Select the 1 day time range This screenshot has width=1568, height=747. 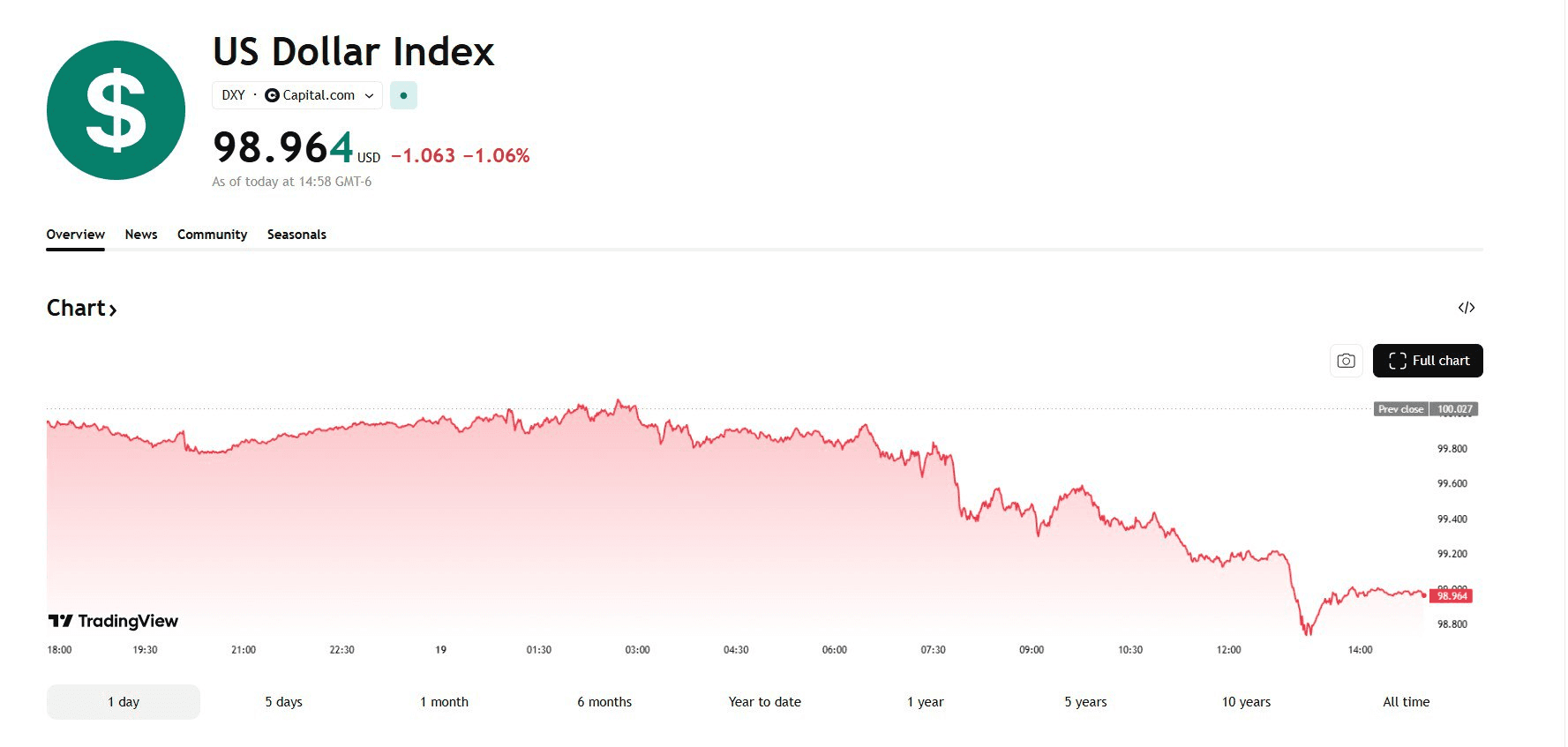pyautogui.click(x=124, y=702)
